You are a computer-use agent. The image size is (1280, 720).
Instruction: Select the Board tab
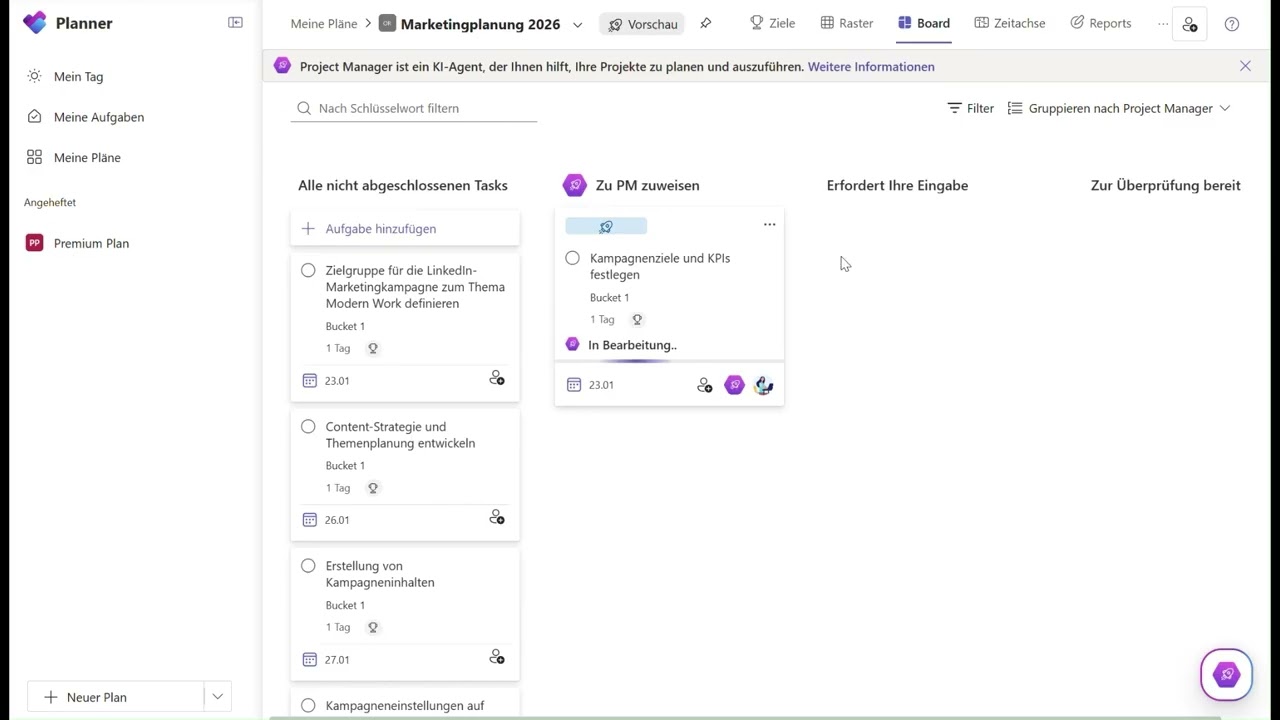pyautogui.click(x=924, y=23)
